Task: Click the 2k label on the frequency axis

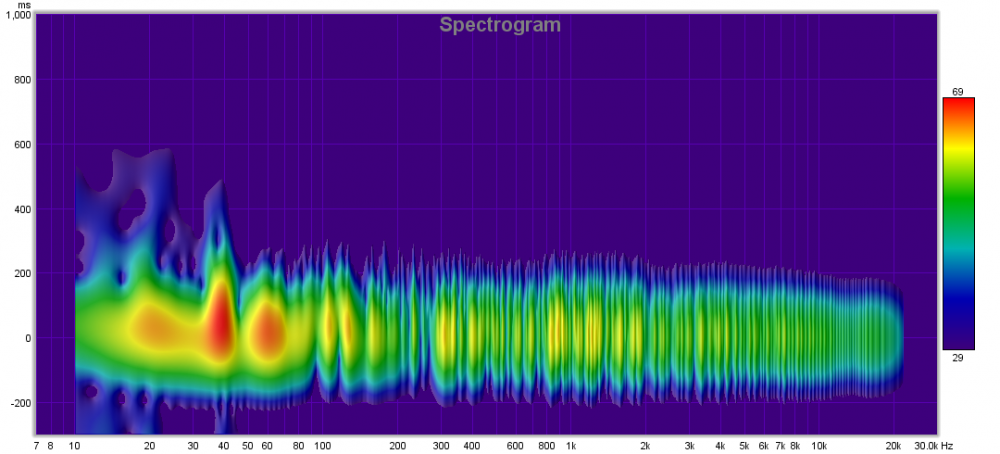Action: point(645,446)
